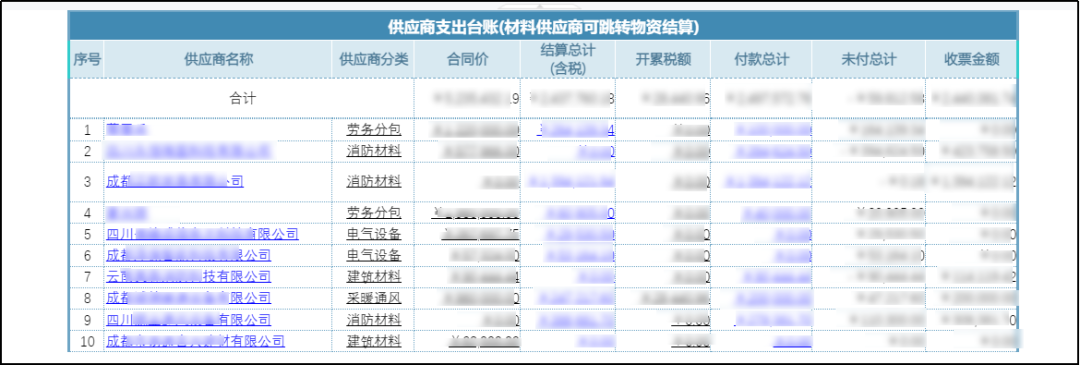
Task: Click 消防材料 category in row 3
Action: 374,182
